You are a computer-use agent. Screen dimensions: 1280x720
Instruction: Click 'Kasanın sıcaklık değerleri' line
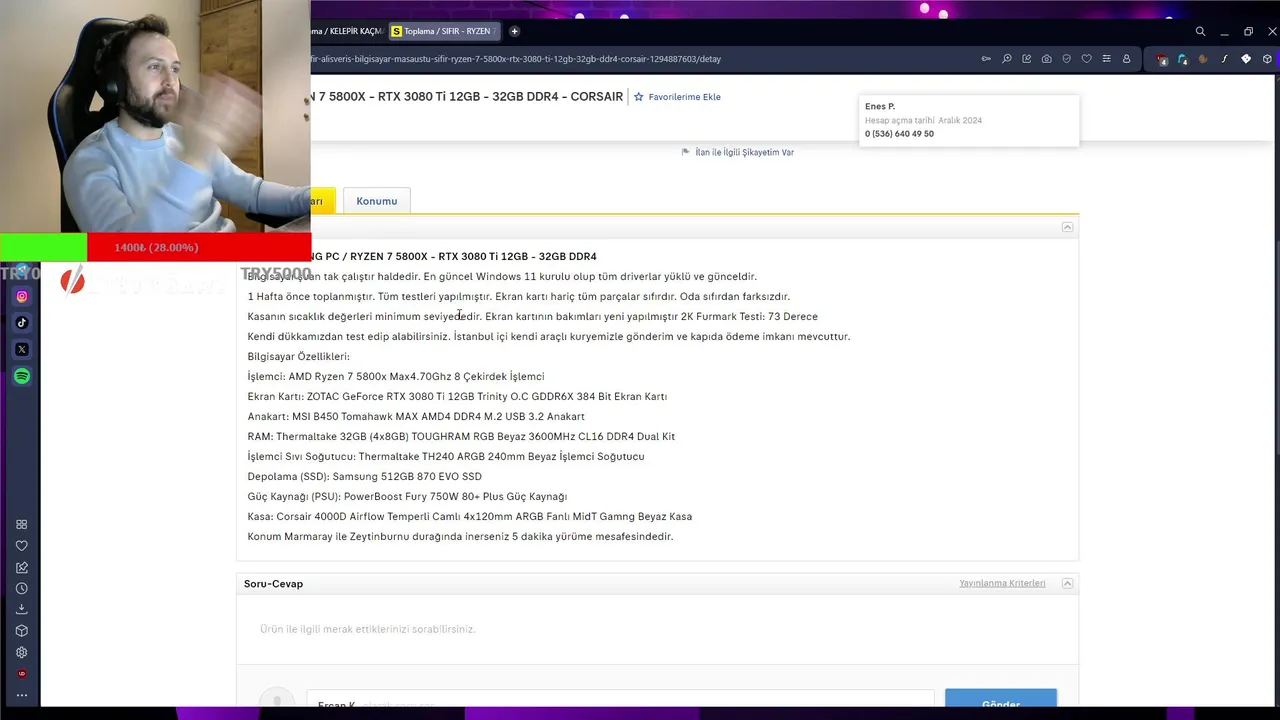[x=533, y=316]
